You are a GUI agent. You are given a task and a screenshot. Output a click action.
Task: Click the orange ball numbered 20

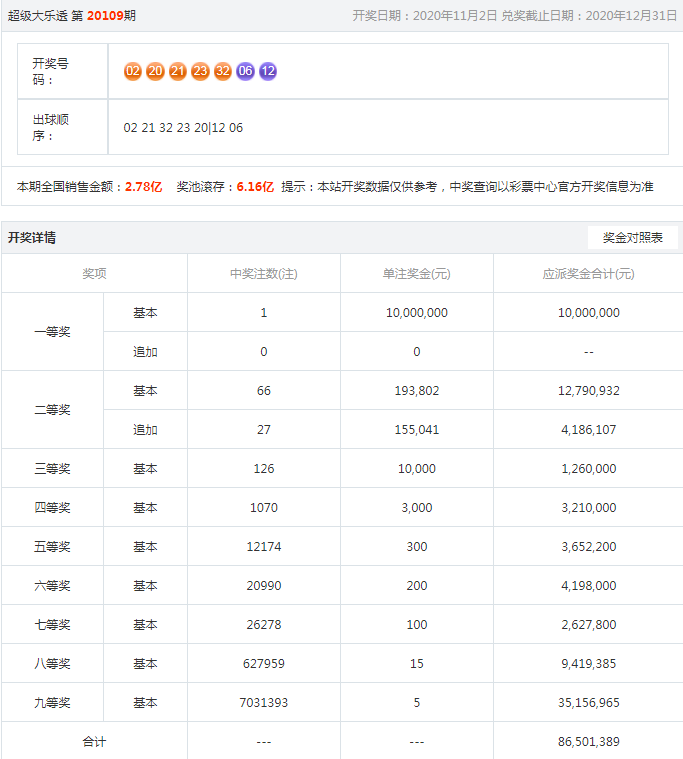tap(155, 71)
